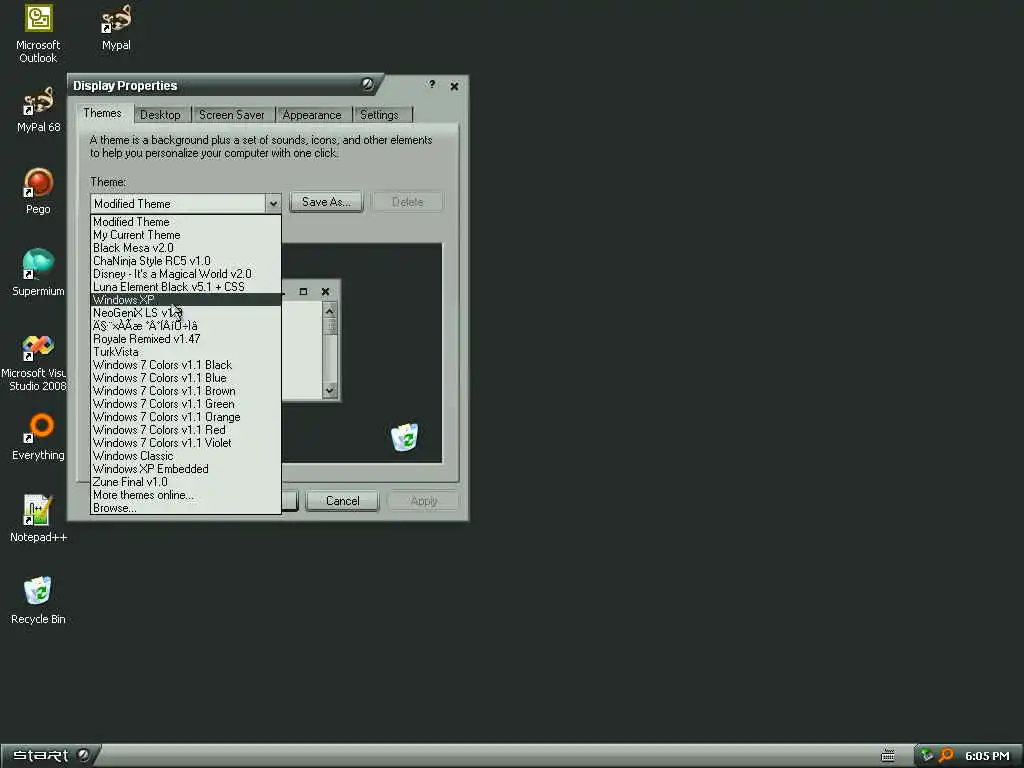
Task: Click preview window scrollbar down arrow
Action: (x=330, y=391)
